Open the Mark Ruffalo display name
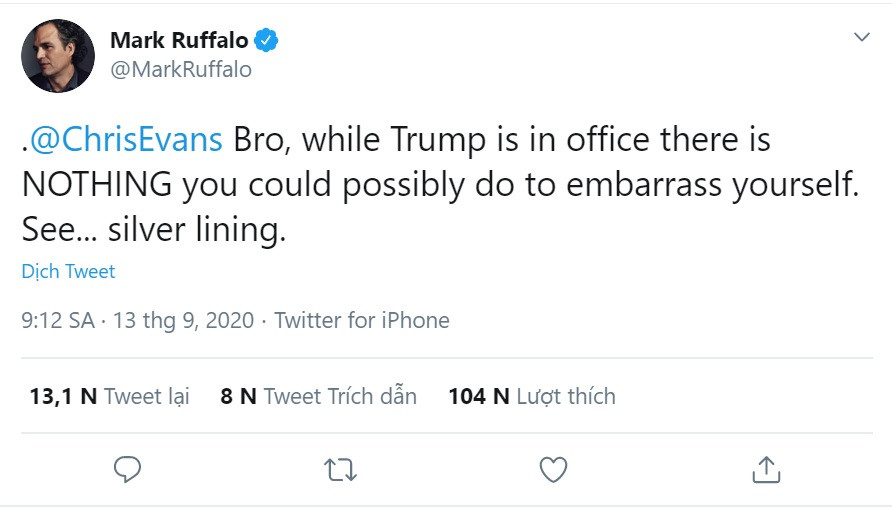The height and width of the screenshot is (509, 892). (x=179, y=40)
